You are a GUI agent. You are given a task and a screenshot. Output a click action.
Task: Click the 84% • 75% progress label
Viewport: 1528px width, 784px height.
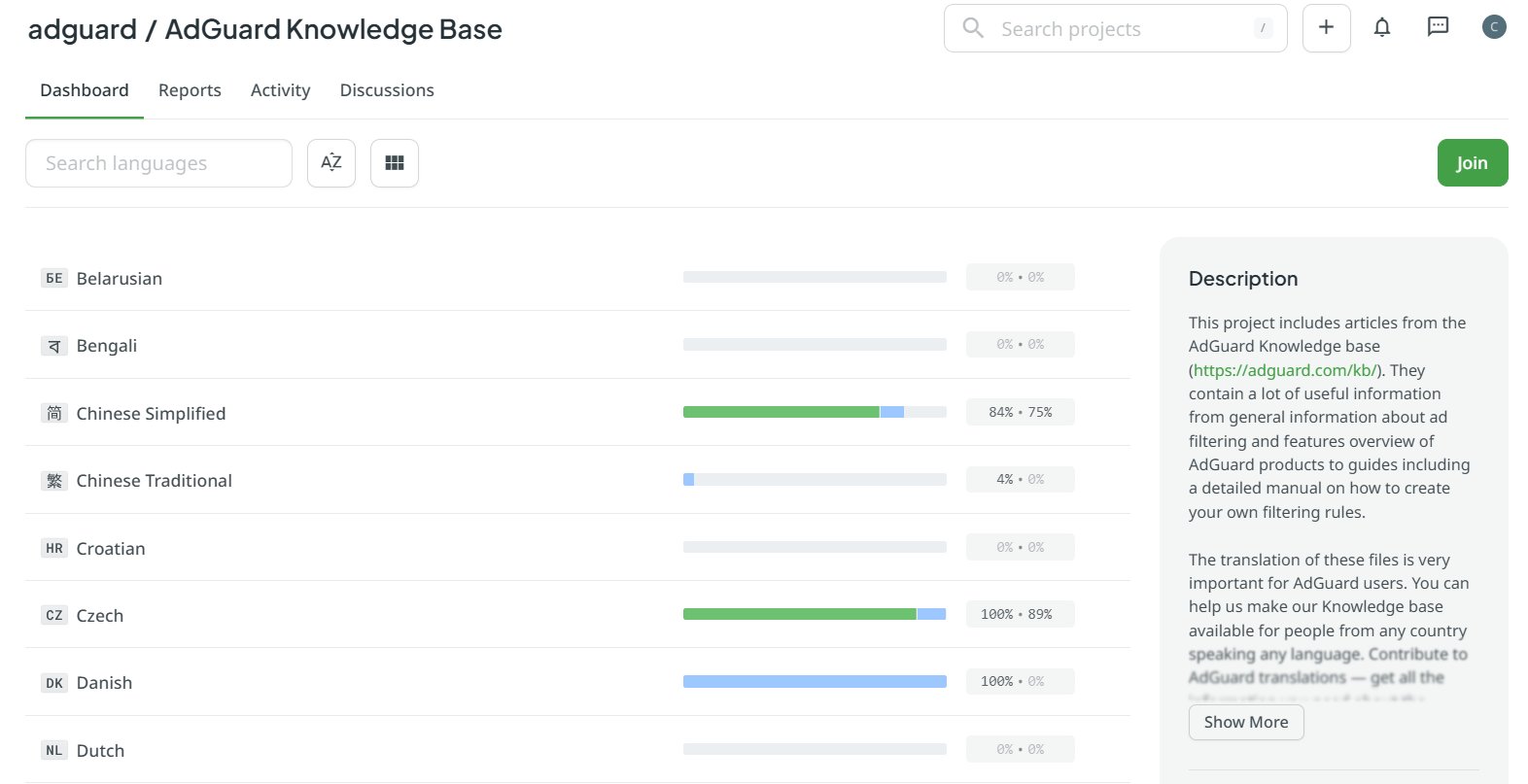(1021, 412)
